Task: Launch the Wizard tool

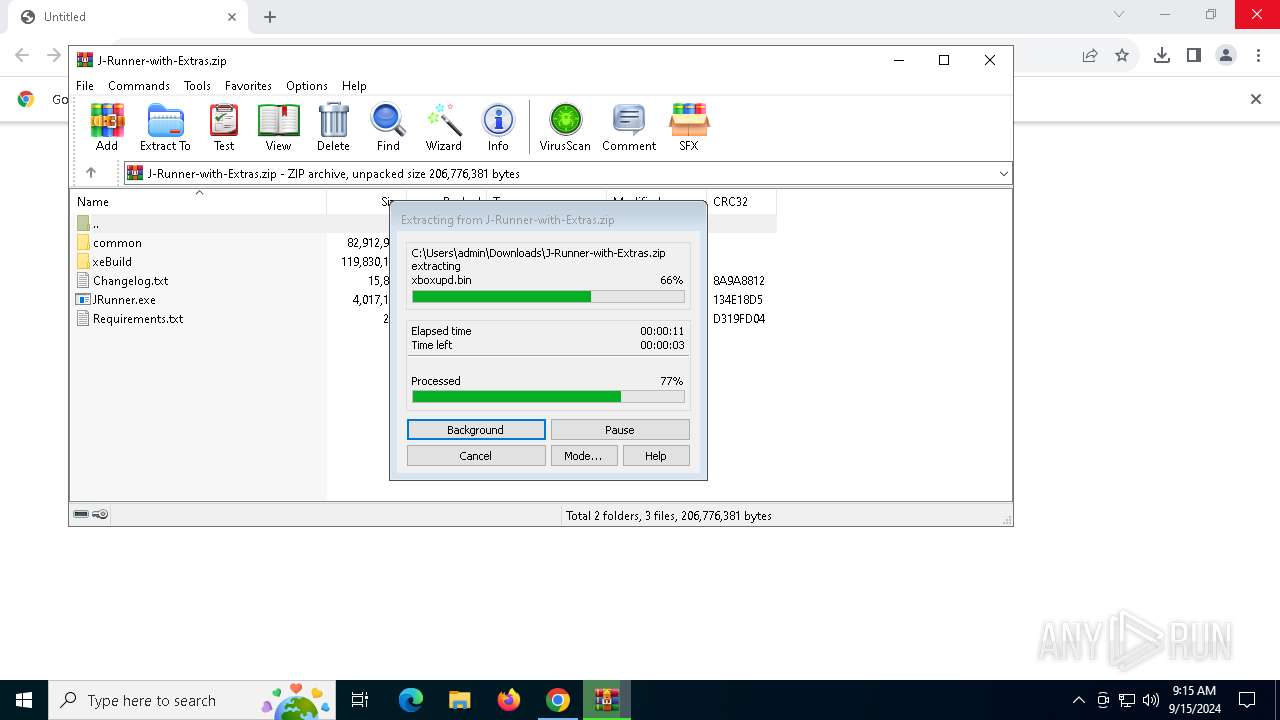Action: point(443,127)
